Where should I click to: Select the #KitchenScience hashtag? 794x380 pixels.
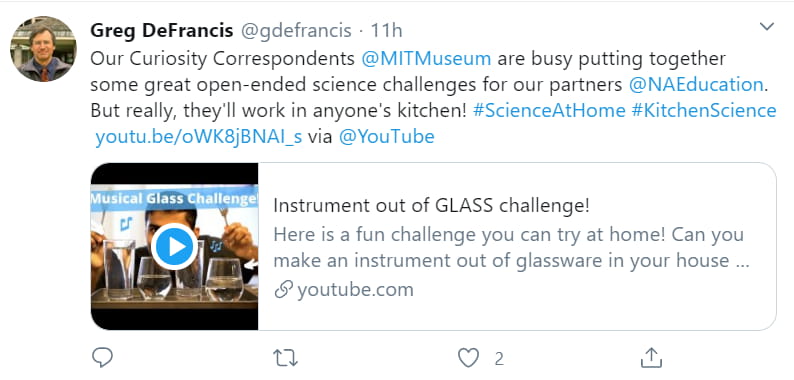point(704,110)
